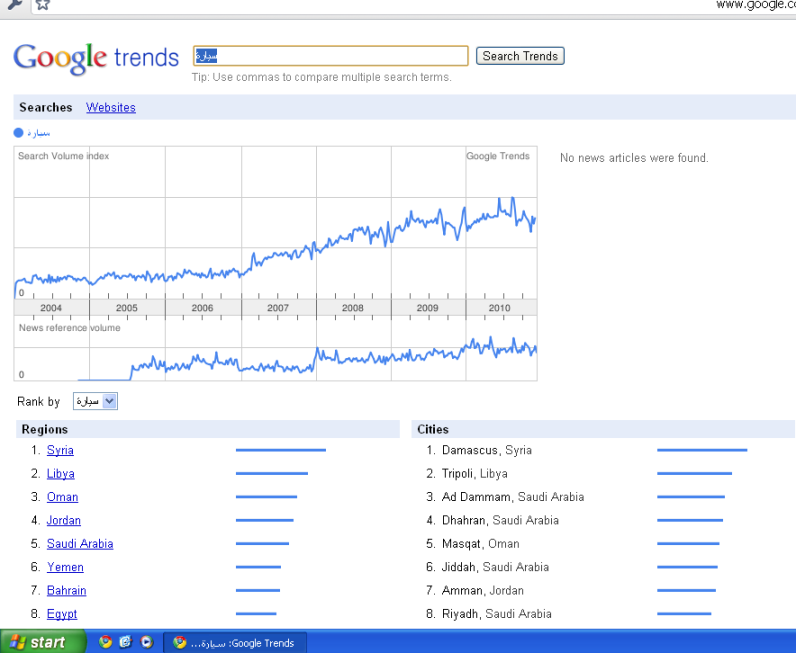796x653 pixels.
Task: Open the Egypt region link
Action: tap(62, 614)
